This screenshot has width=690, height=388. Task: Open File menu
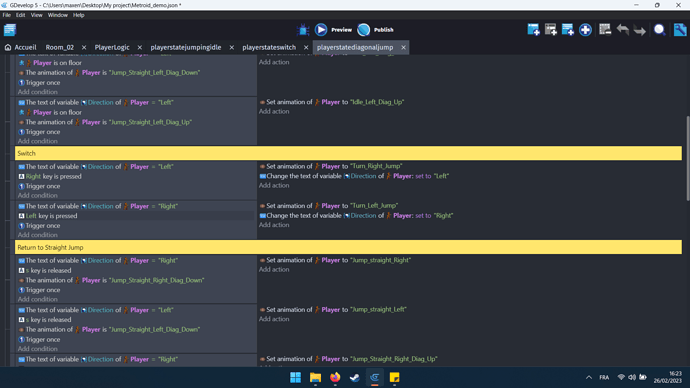[7, 15]
